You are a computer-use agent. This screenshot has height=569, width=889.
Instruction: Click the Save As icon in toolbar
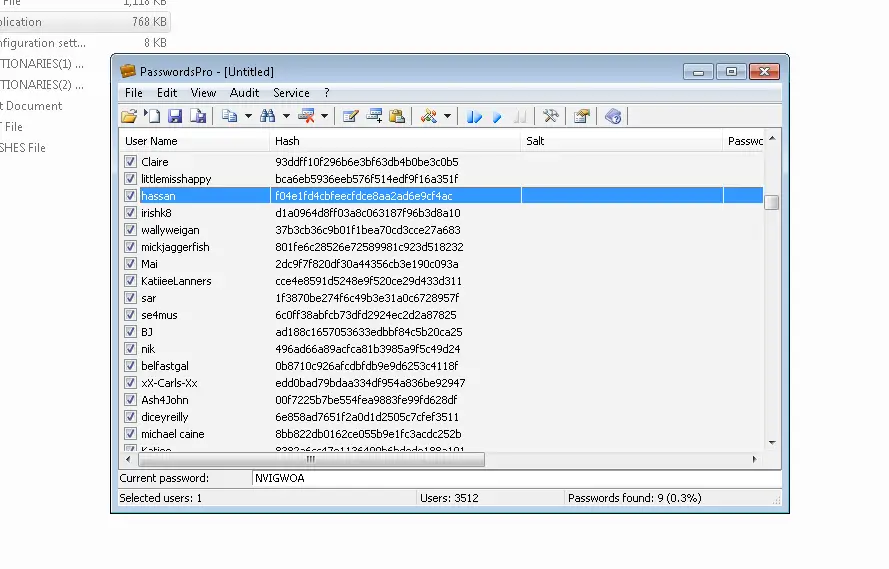pos(198,116)
